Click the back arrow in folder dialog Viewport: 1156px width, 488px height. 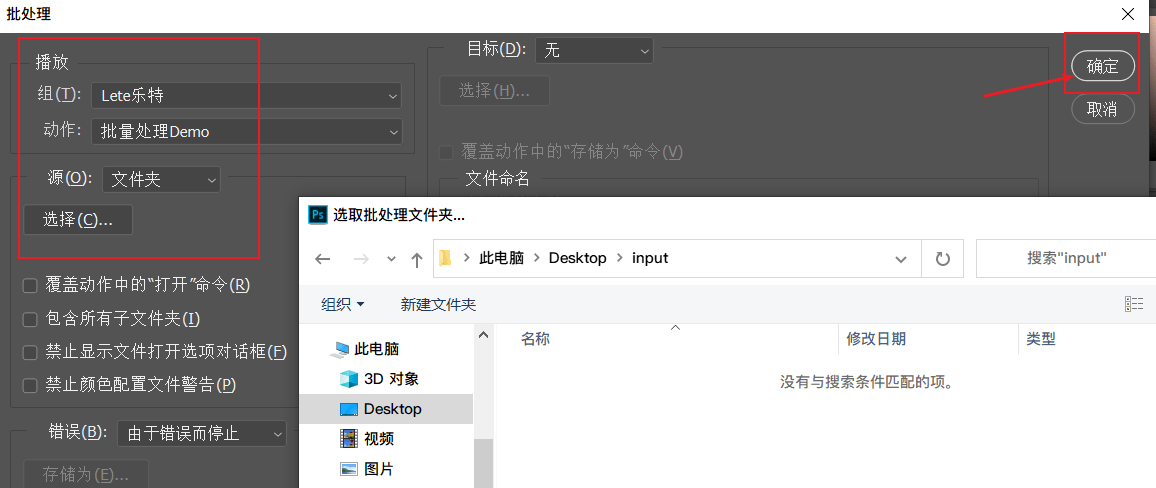click(322, 259)
